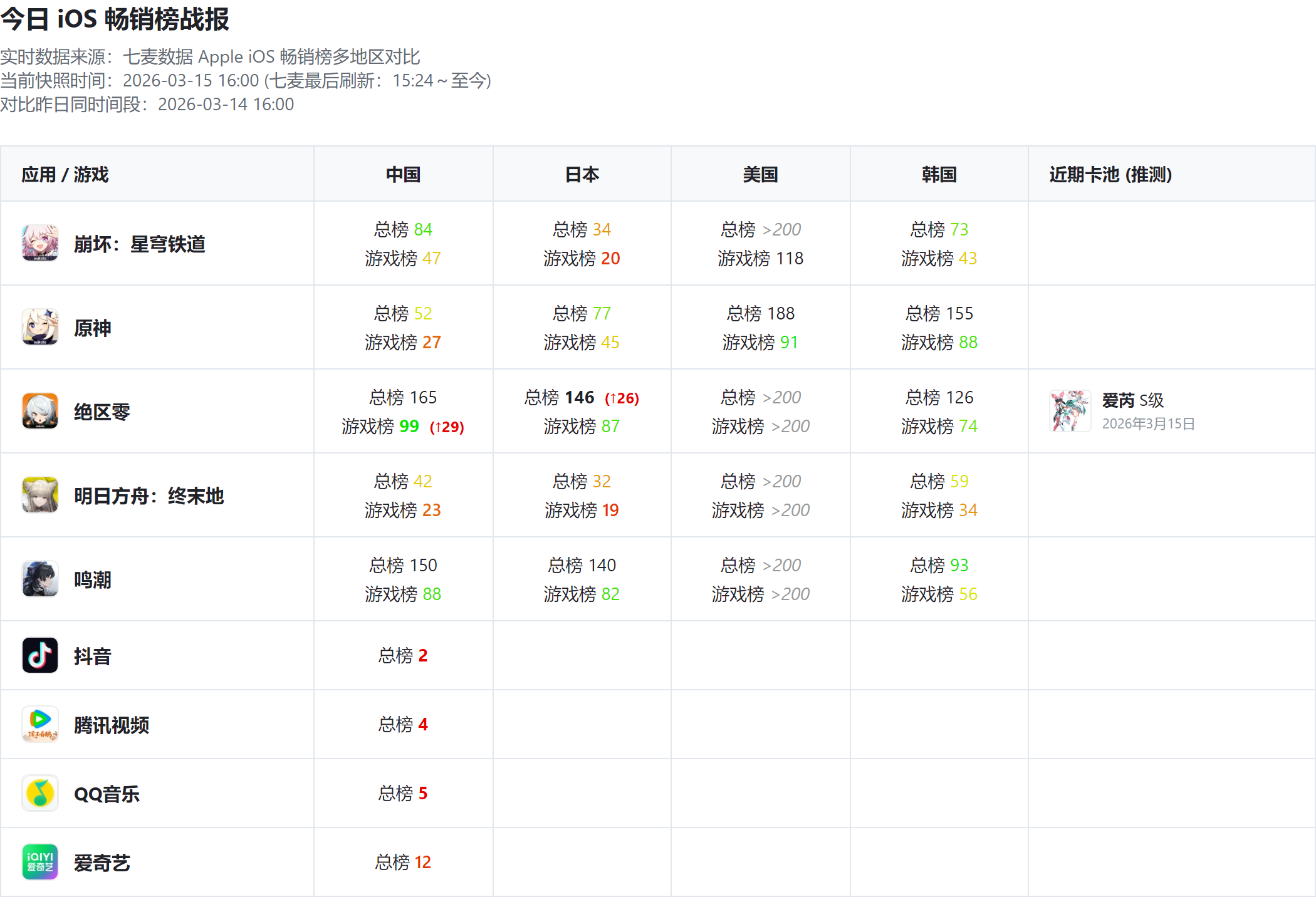Select the 中国 column header
Image resolution: width=1316 pixels, height=897 pixels.
[x=403, y=174]
